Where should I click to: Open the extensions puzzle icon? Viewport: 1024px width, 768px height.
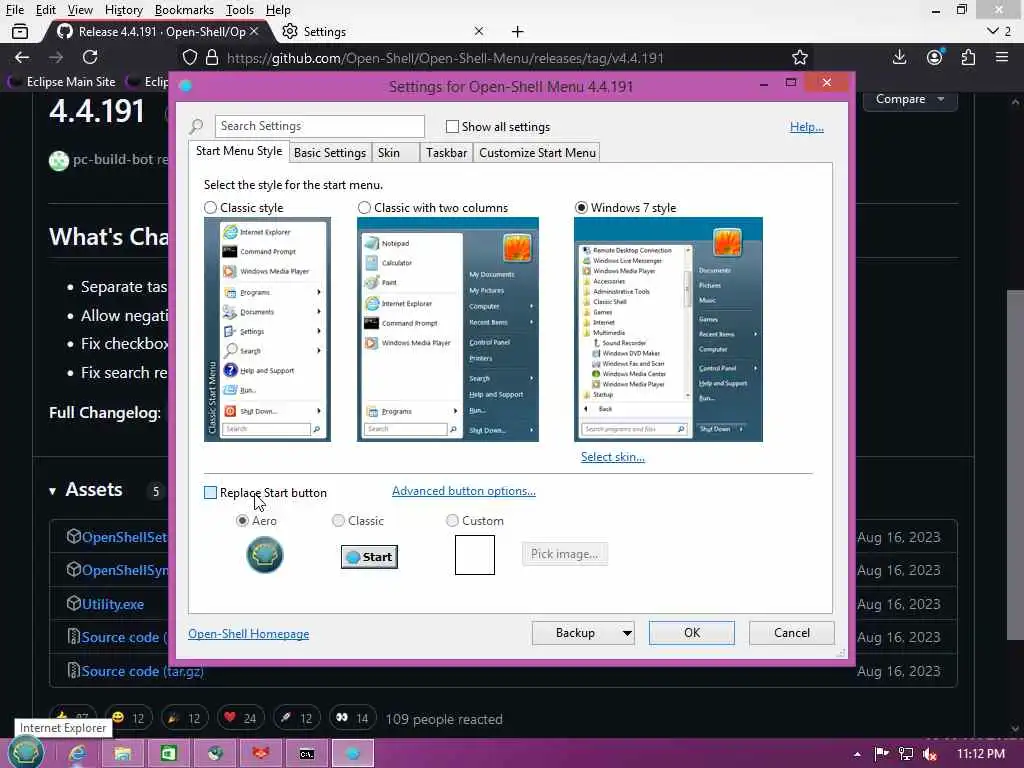coord(968,57)
